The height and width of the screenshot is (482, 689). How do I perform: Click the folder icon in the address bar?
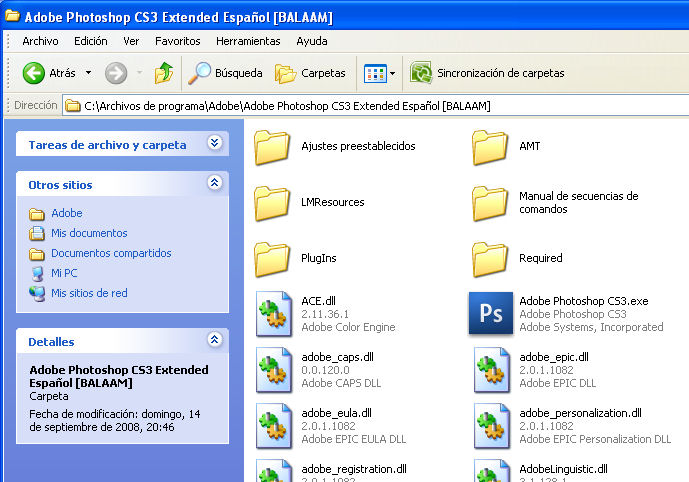pos(73,106)
